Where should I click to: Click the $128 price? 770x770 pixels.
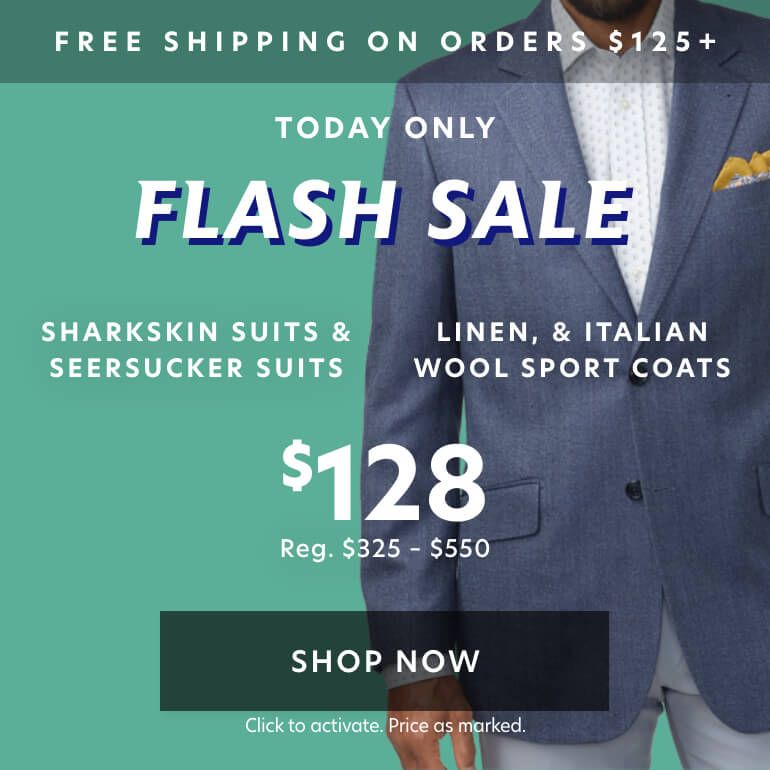(x=384, y=481)
